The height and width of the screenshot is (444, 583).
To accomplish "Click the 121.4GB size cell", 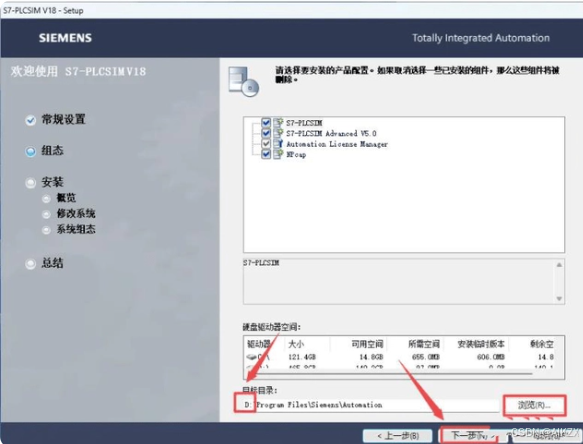I will point(302,357).
